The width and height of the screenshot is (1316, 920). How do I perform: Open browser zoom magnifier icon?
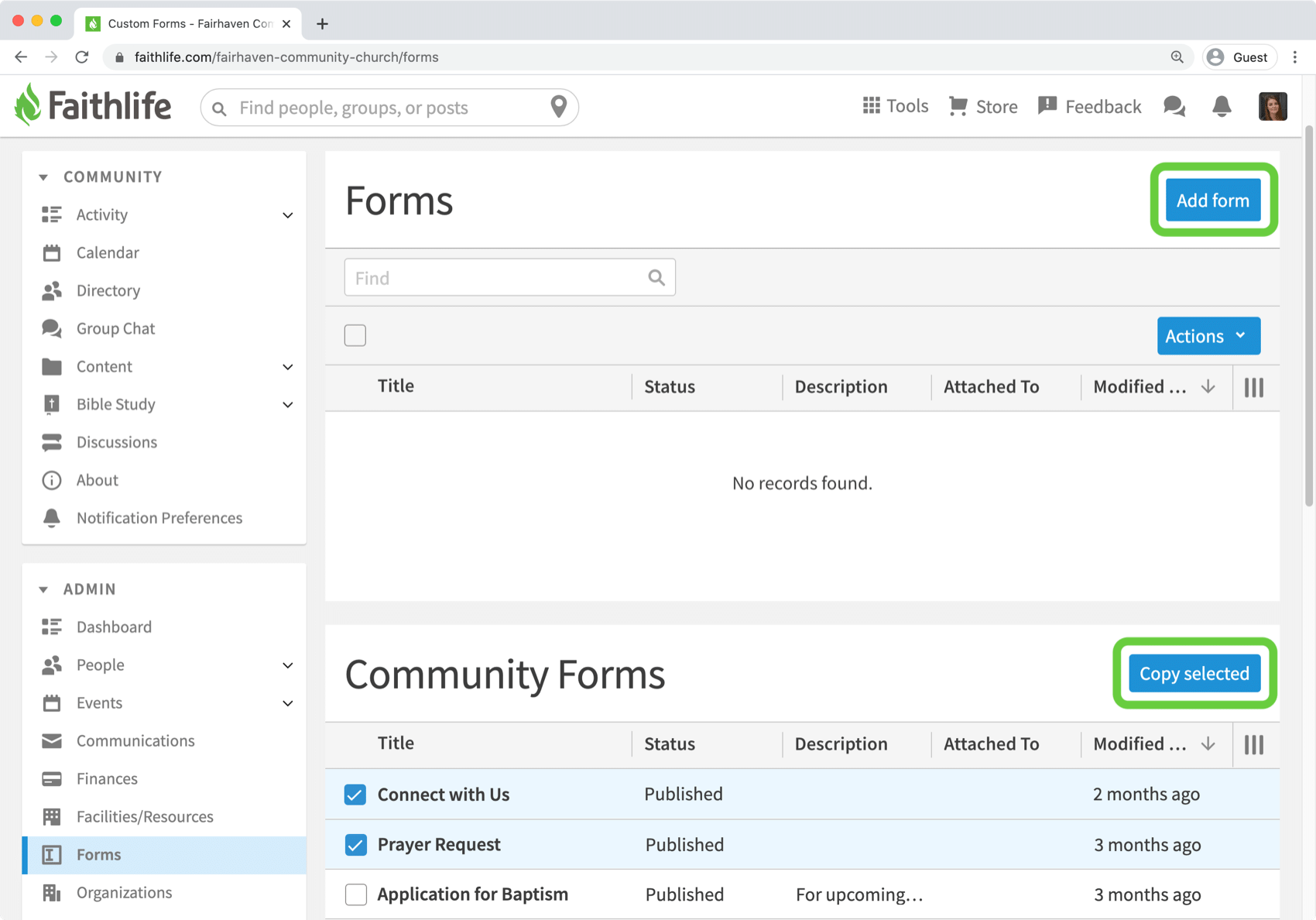[x=1177, y=57]
